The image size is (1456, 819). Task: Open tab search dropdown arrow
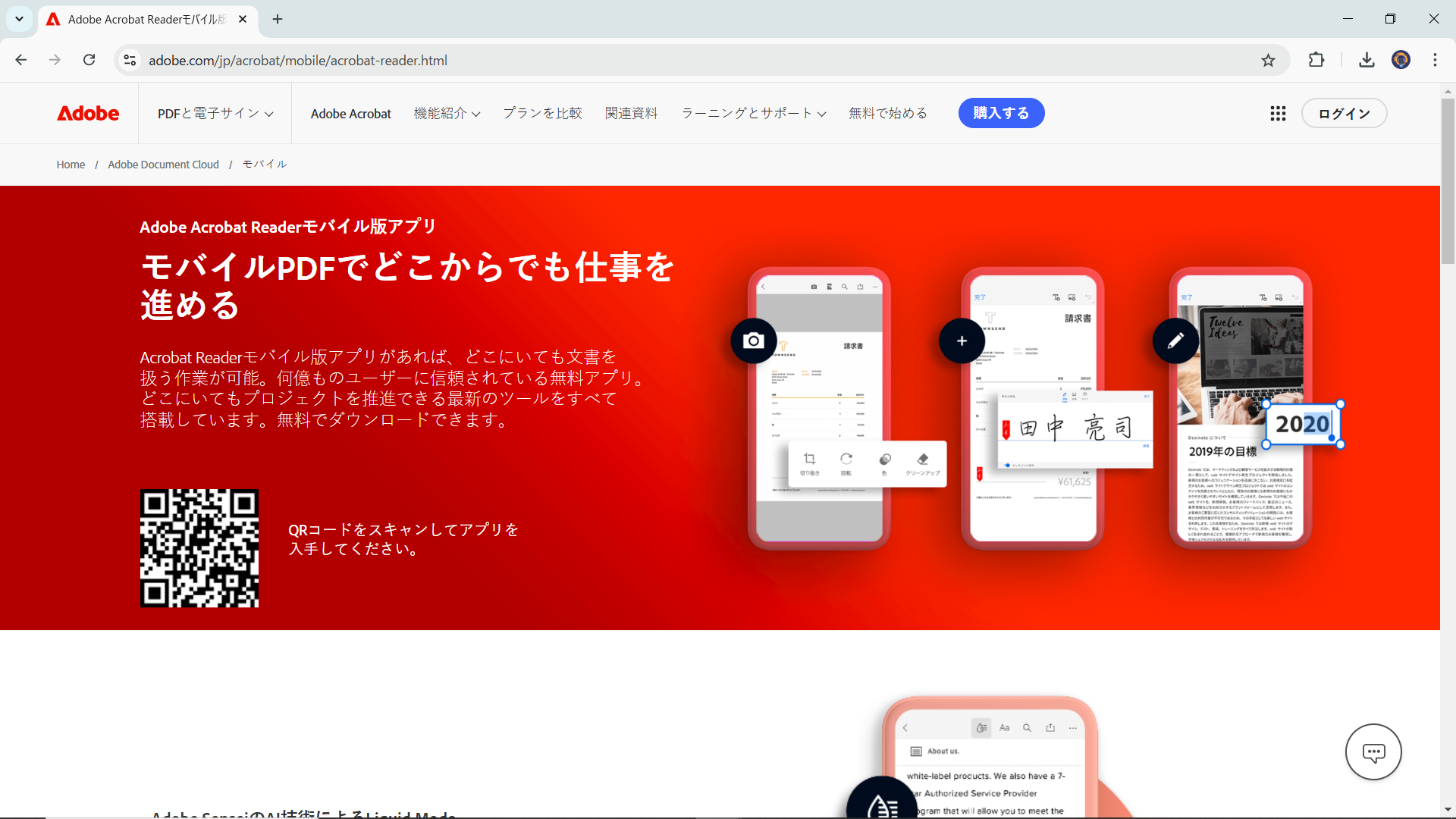pos(19,20)
